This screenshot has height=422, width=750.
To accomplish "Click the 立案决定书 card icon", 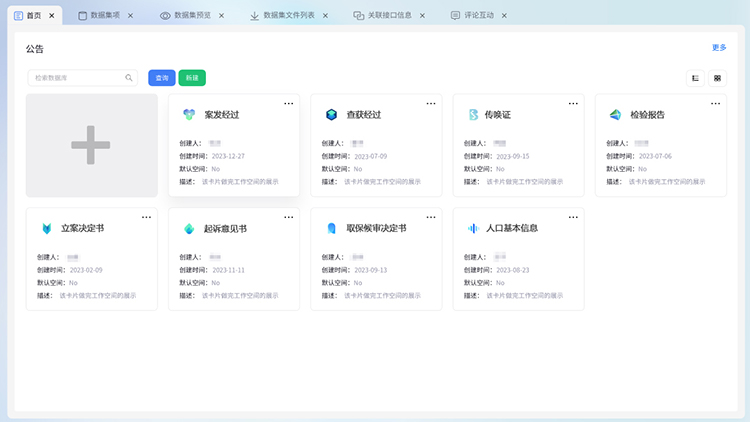I will pyautogui.click(x=47, y=228).
